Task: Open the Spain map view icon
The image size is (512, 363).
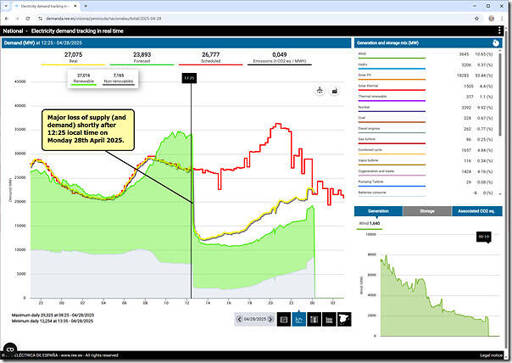Action: (x=344, y=320)
